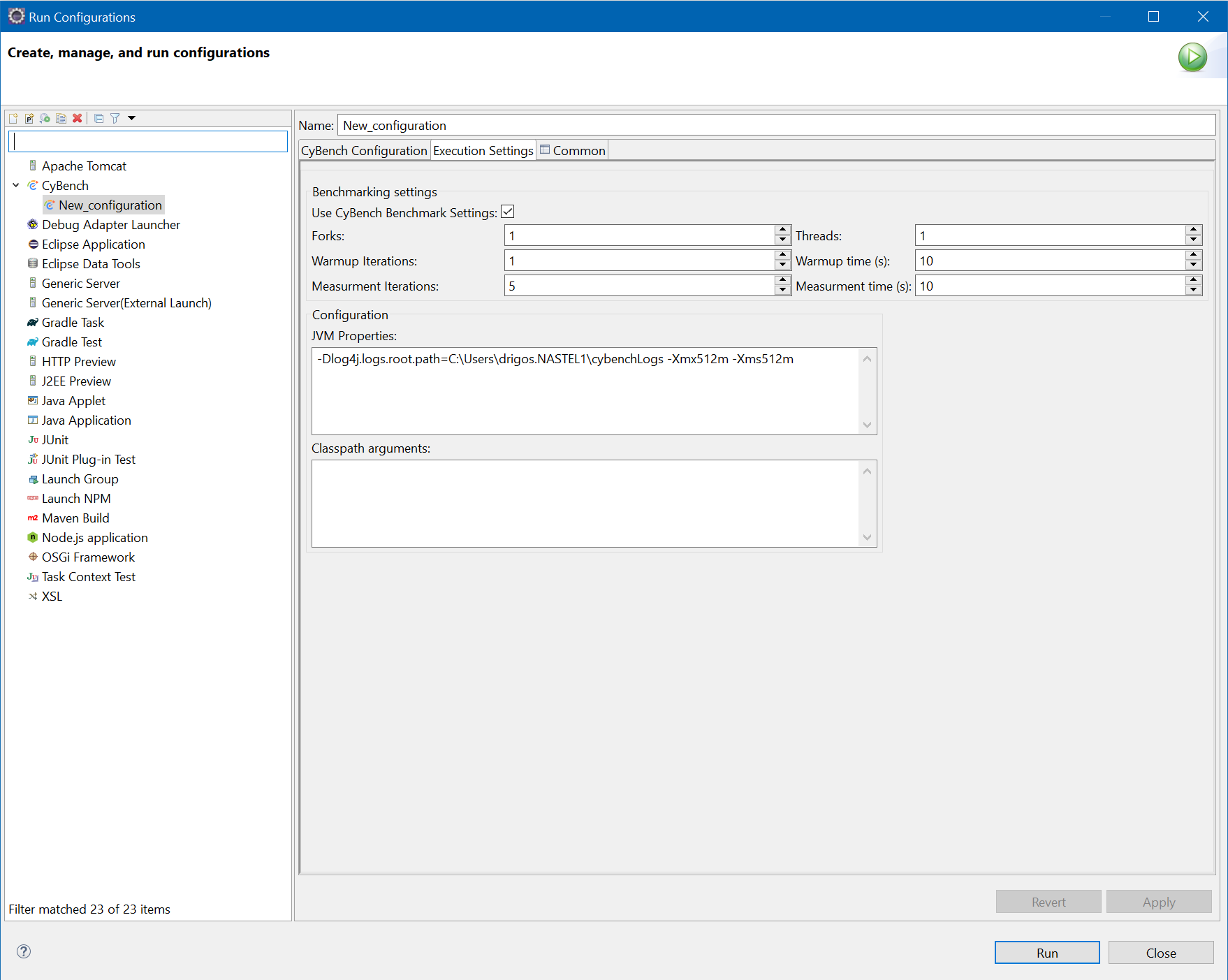Click JVM Properties scrollbar down arrow

point(868,425)
